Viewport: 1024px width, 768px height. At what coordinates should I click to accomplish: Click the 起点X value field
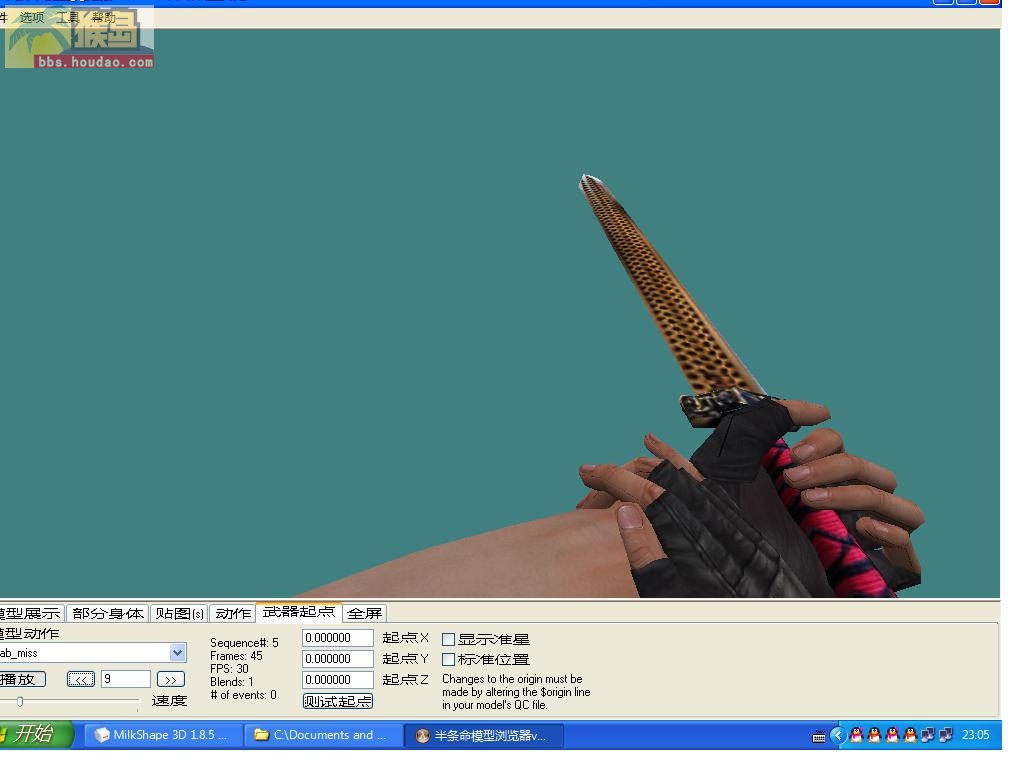(x=338, y=638)
